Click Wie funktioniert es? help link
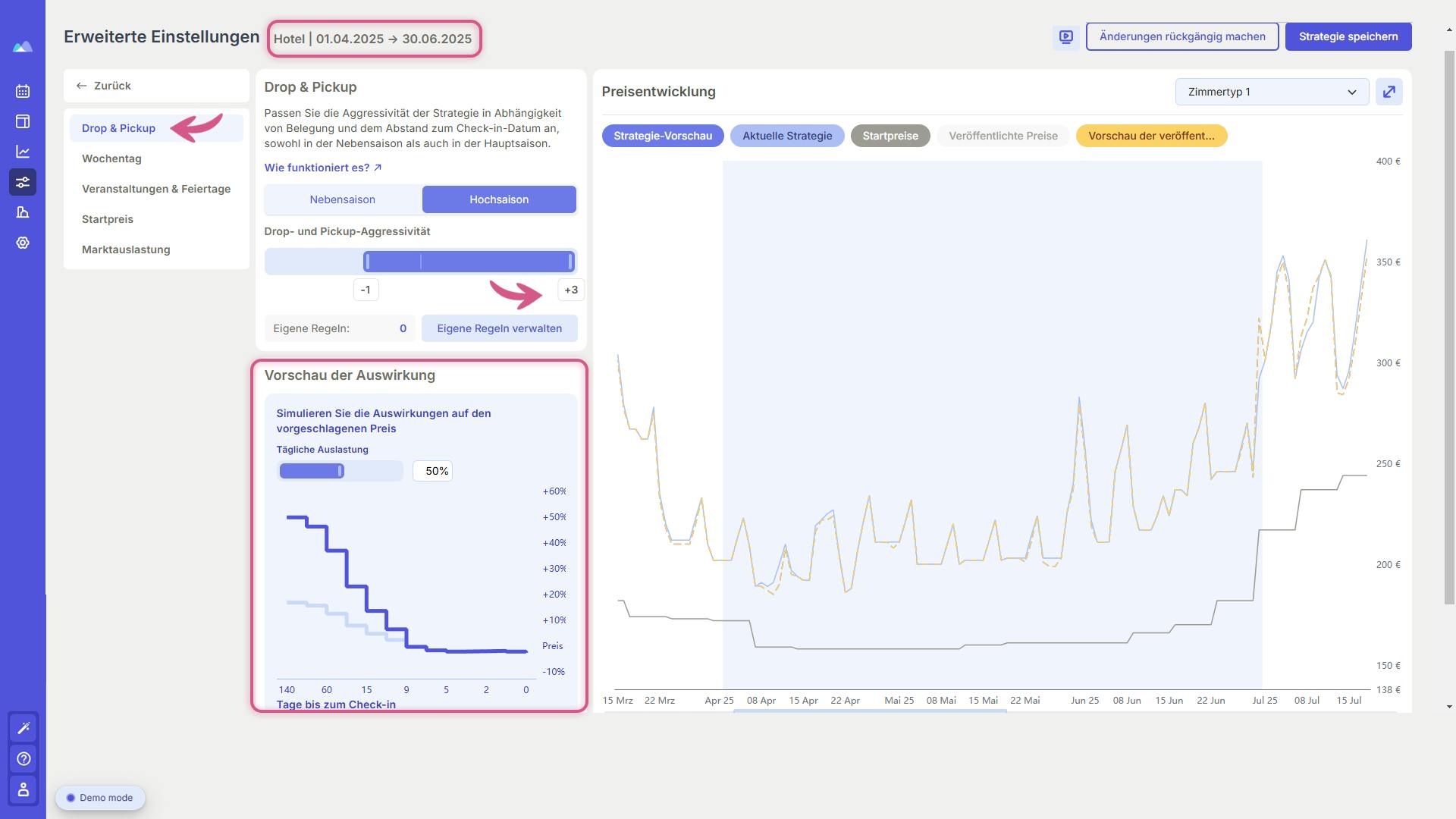Viewport: 1456px width, 819px height. (322, 168)
